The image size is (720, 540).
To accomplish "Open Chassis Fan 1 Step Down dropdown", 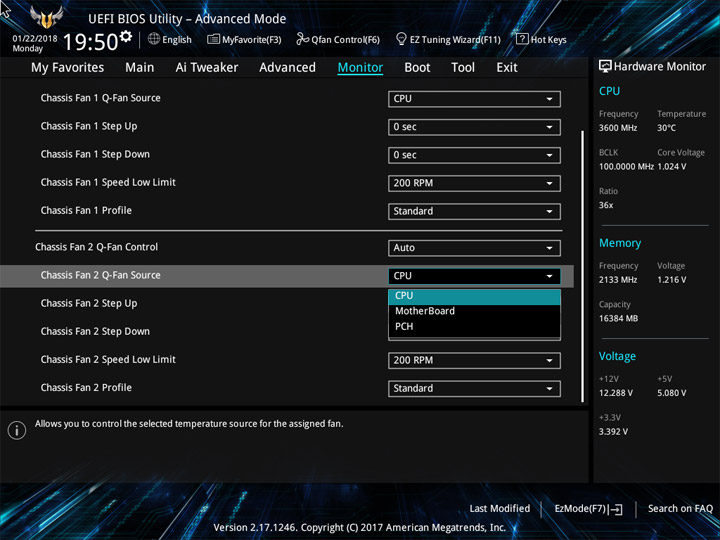I will coord(474,155).
